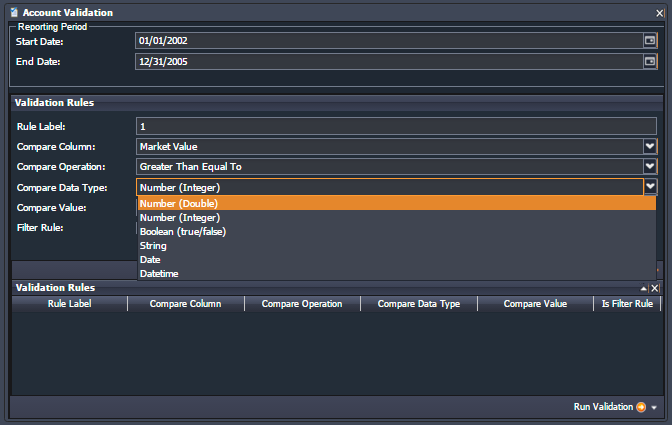Open the Start Date calendar picker
This screenshot has height=425, width=672.
[649, 41]
